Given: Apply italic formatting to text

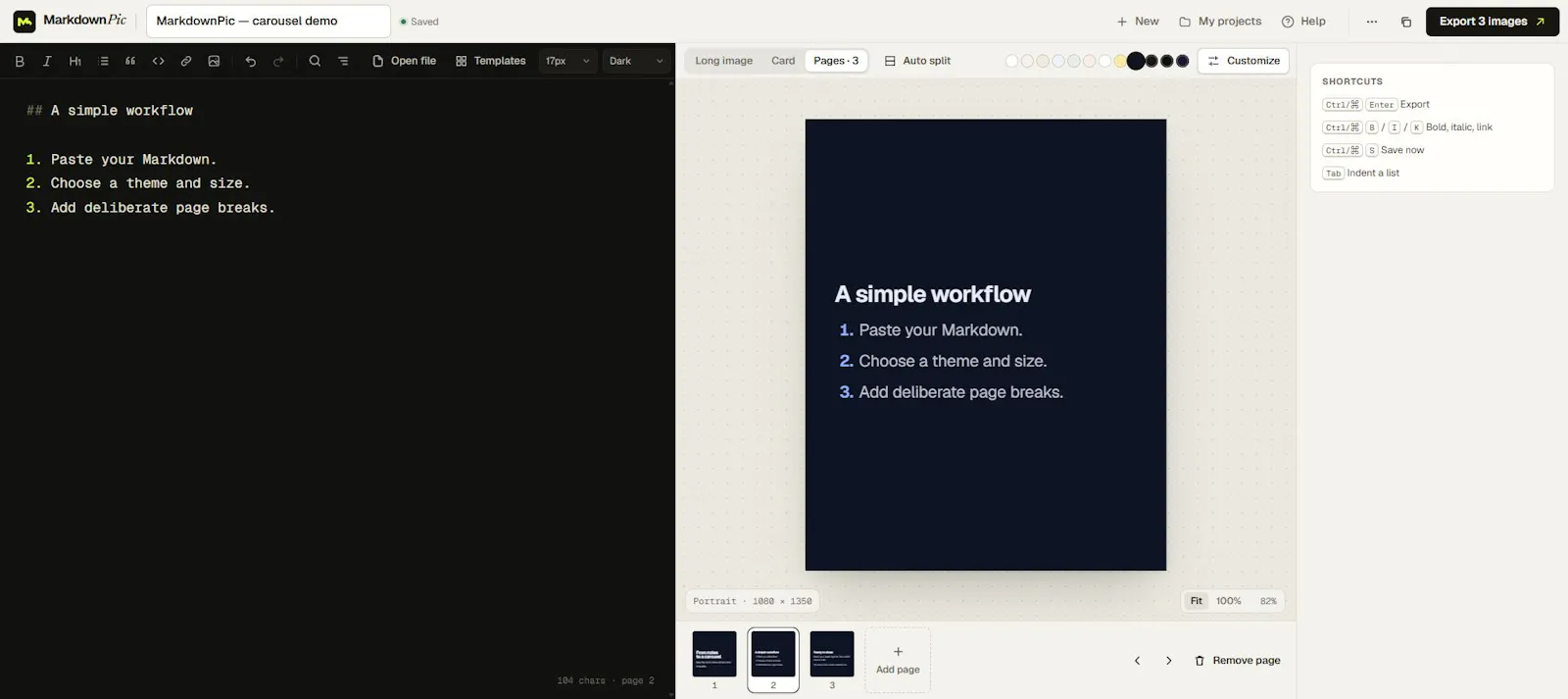Looking at the screenshot, I should [x=47, y=61].
